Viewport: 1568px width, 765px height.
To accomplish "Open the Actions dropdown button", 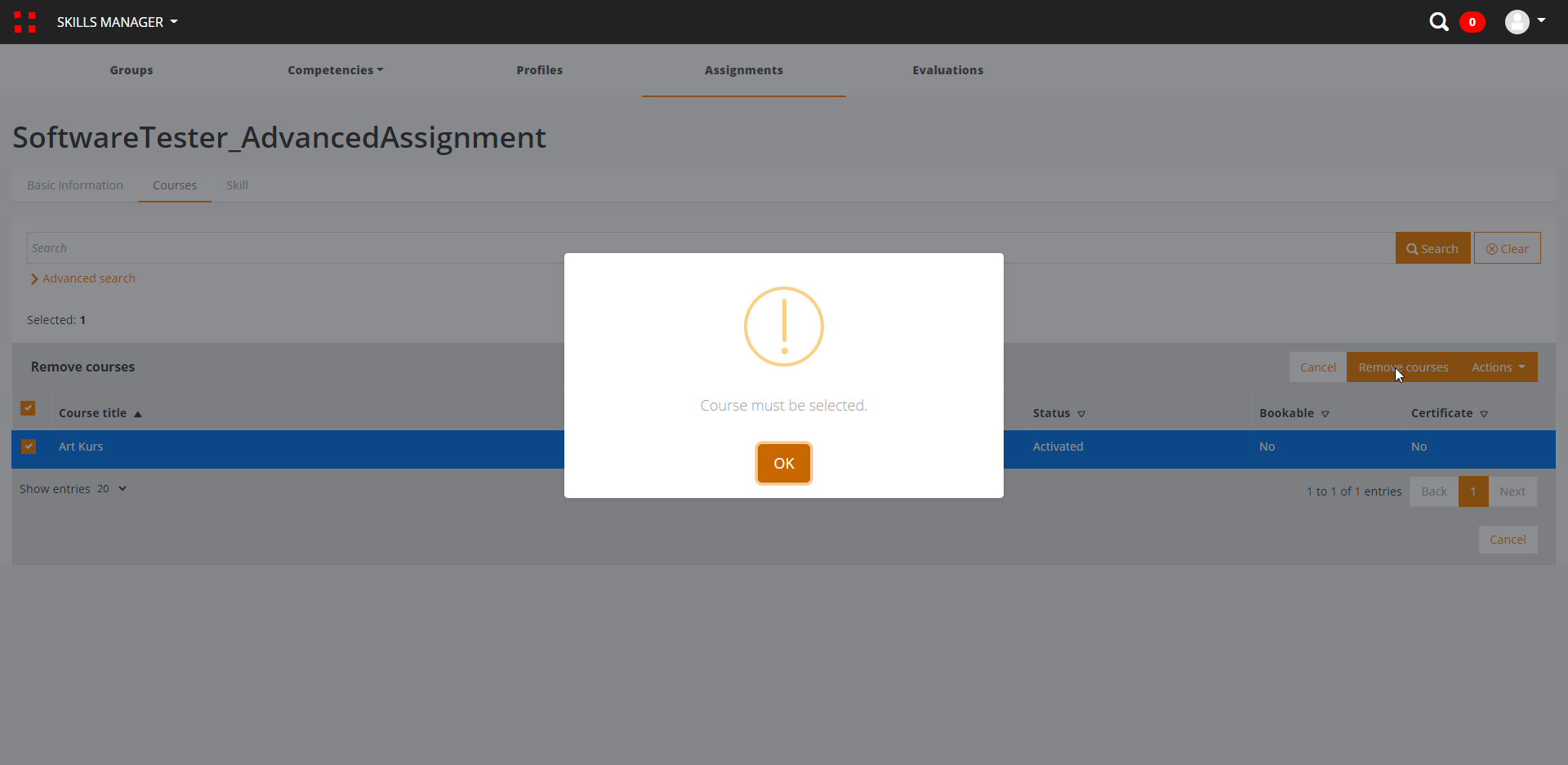I will [1498, 367].
